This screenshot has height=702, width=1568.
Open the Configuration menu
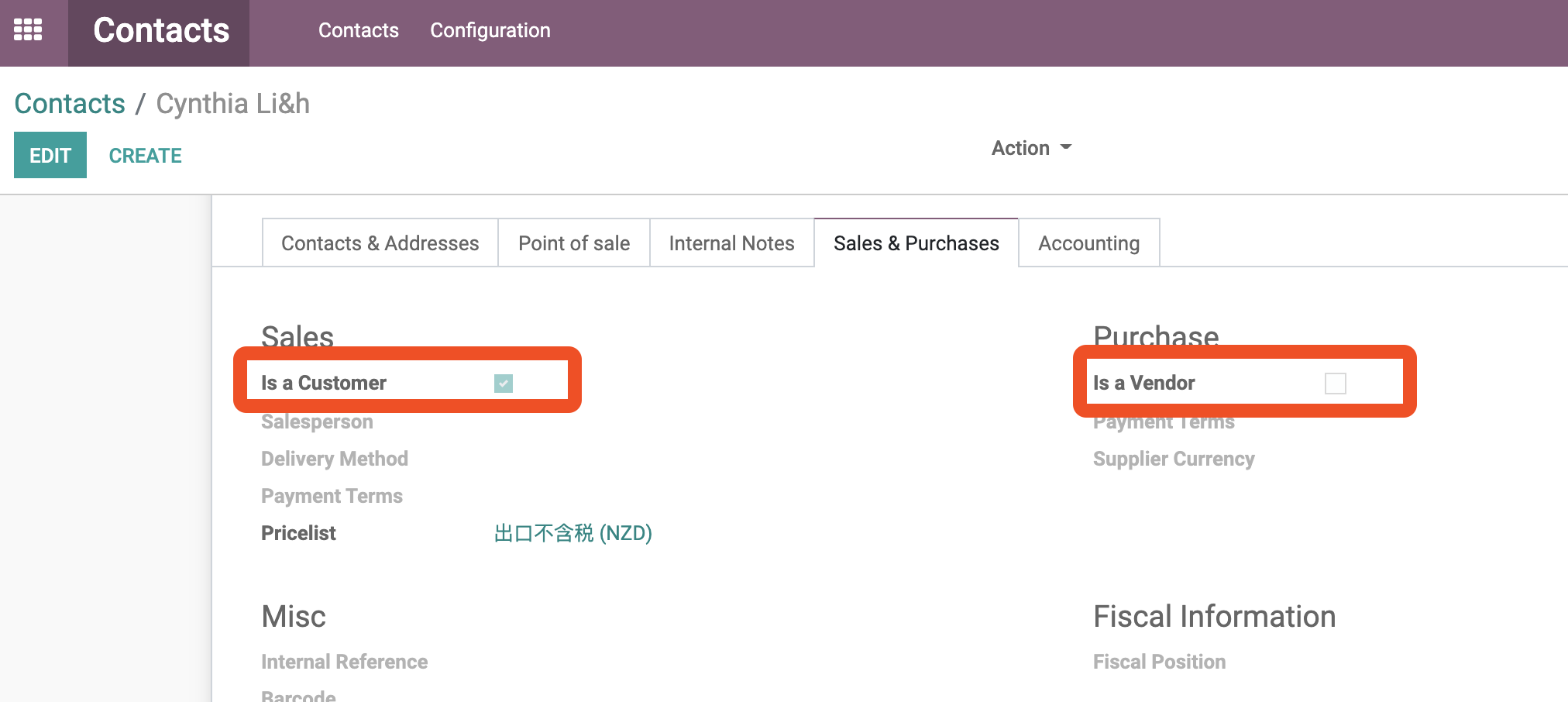point(490,30)
